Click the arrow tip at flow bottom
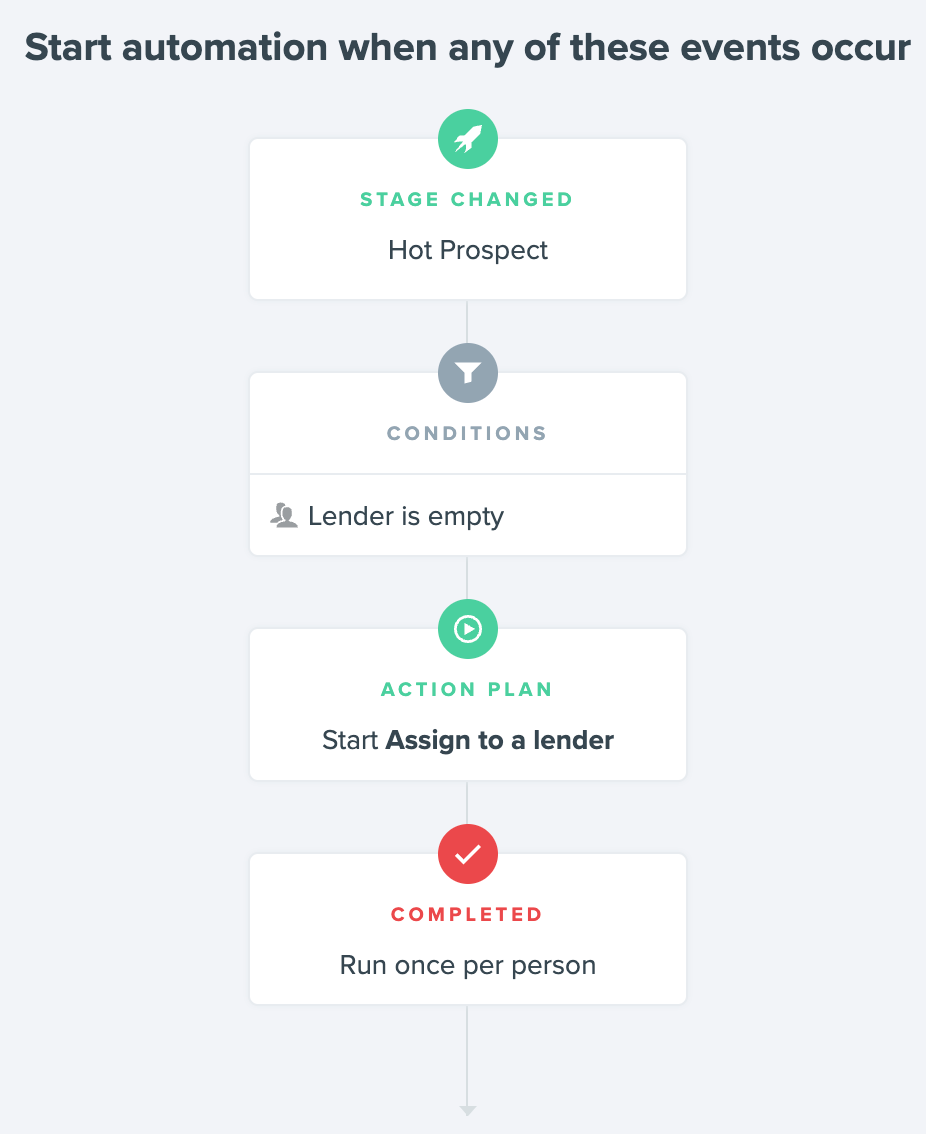Image resolution: width=926 pixels, height=1134 pixels. 467,1110
